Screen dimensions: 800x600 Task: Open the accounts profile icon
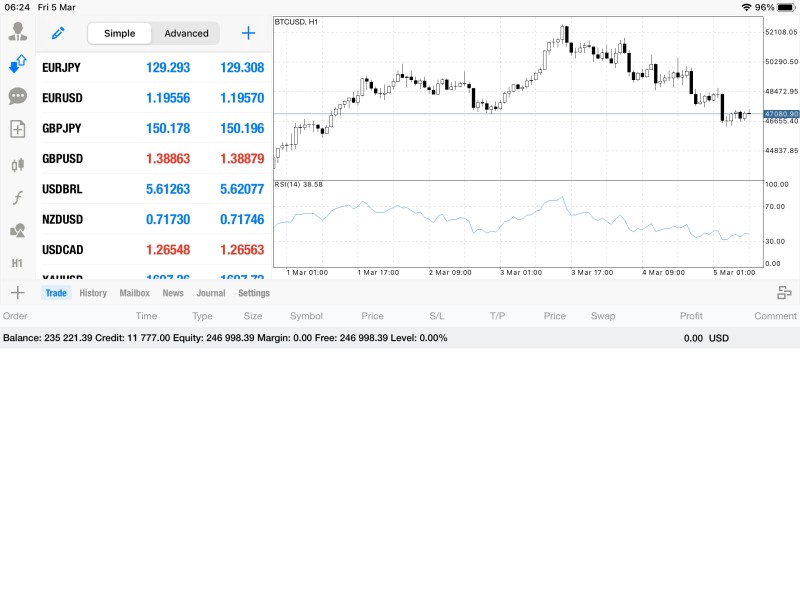(x=18, y=32)
